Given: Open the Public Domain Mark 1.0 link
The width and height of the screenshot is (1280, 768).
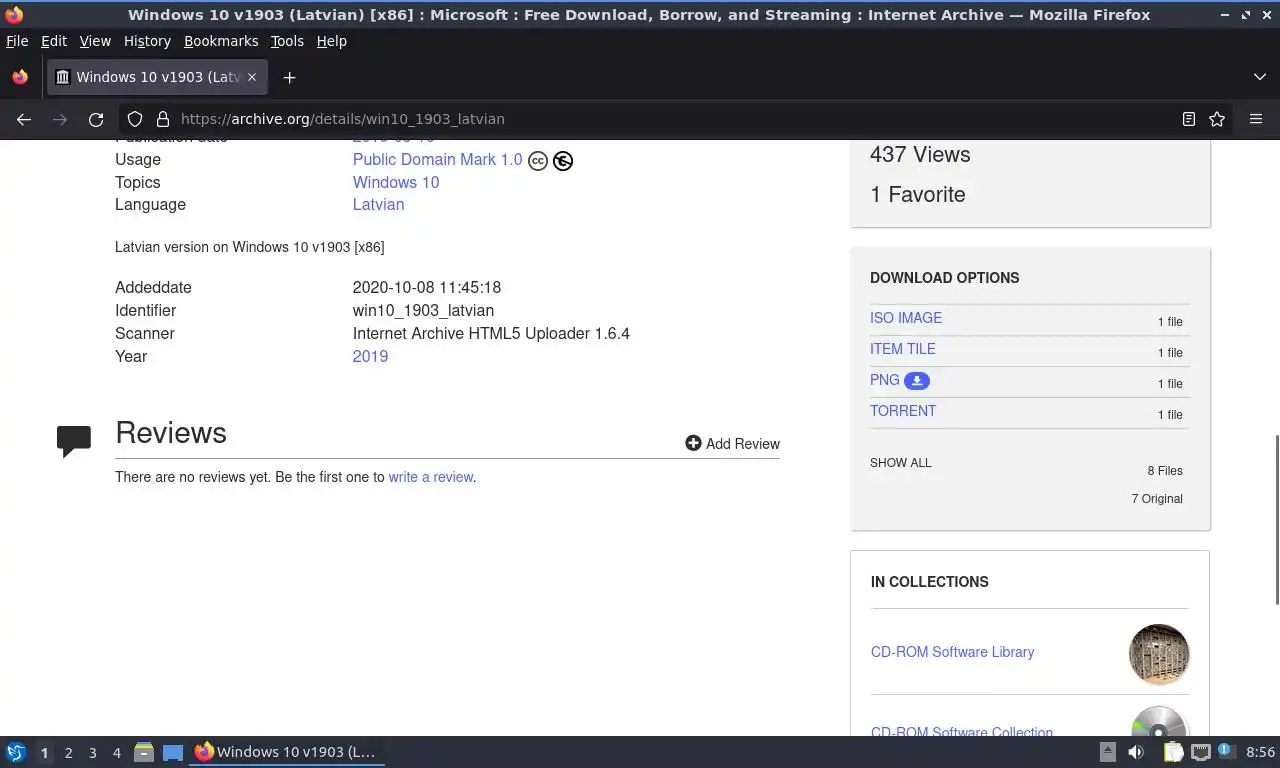Looking at the screenshot, I should (x=437, y=160).
